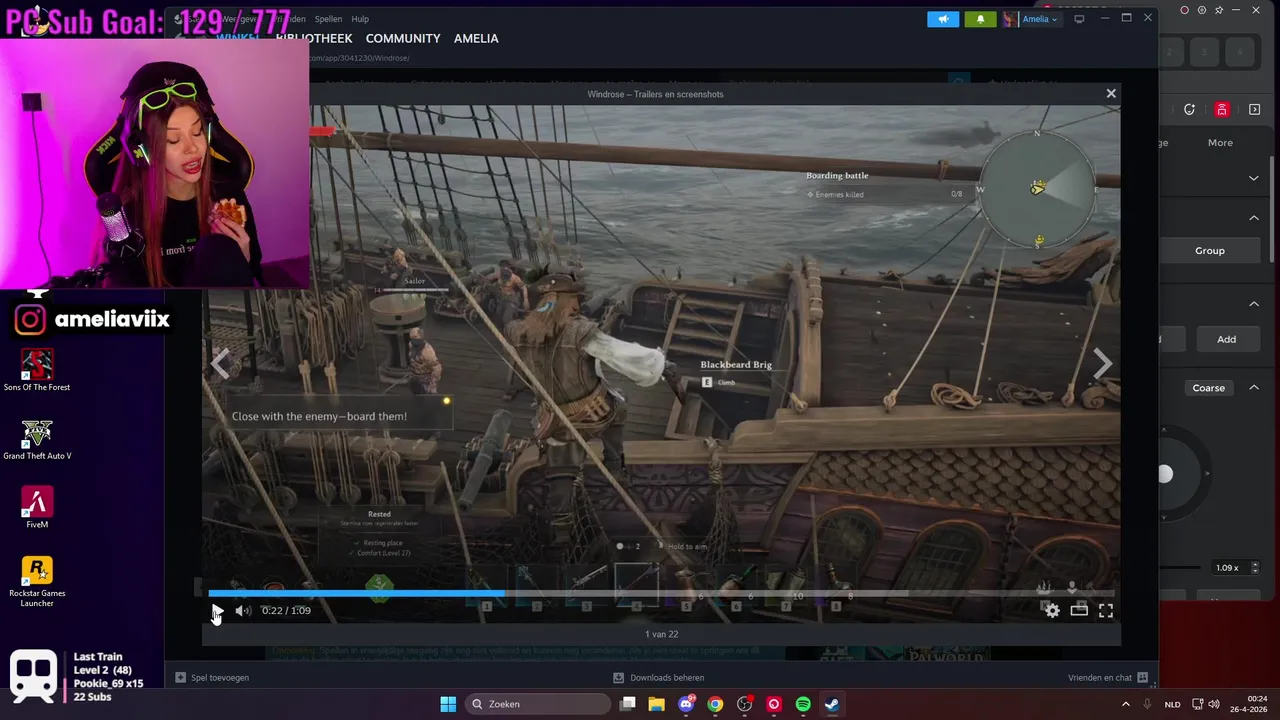Open Grand Theft Auto V desktop shortcut
The width and height of the screenshot is (1280, 720).
point(37,439)
